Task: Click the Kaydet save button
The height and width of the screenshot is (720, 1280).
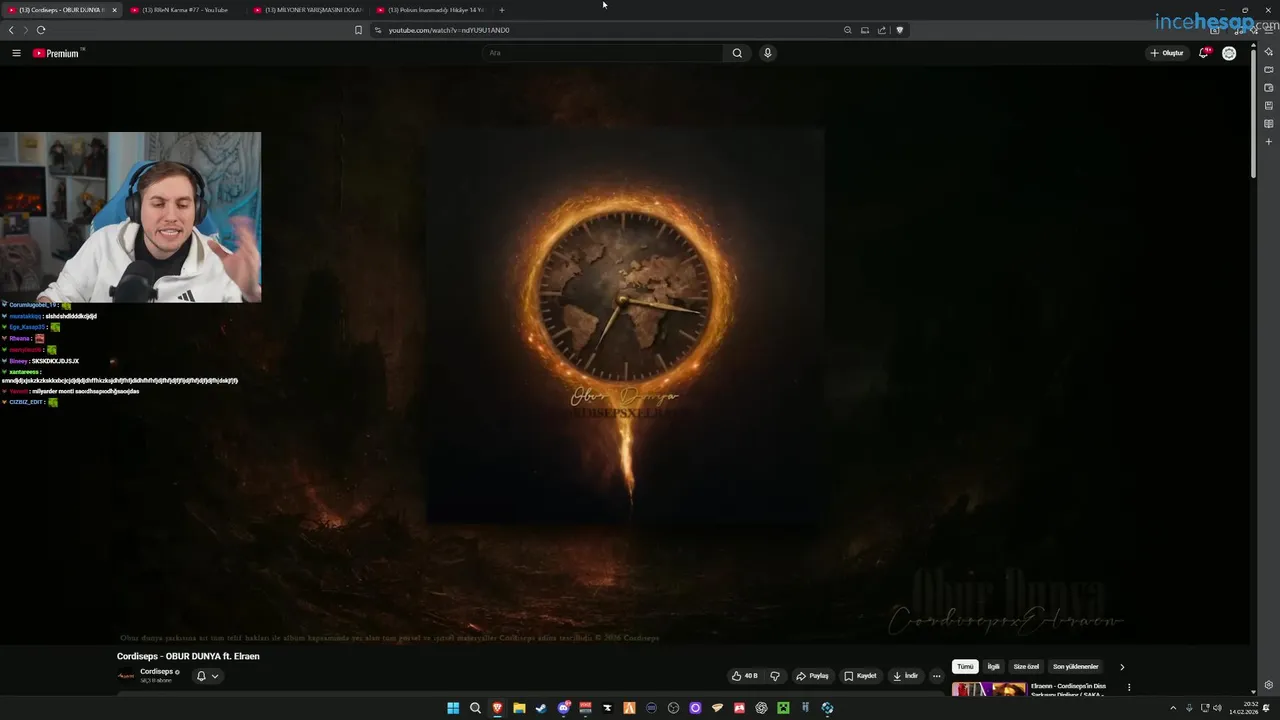Action: click(x=860, y=676)
